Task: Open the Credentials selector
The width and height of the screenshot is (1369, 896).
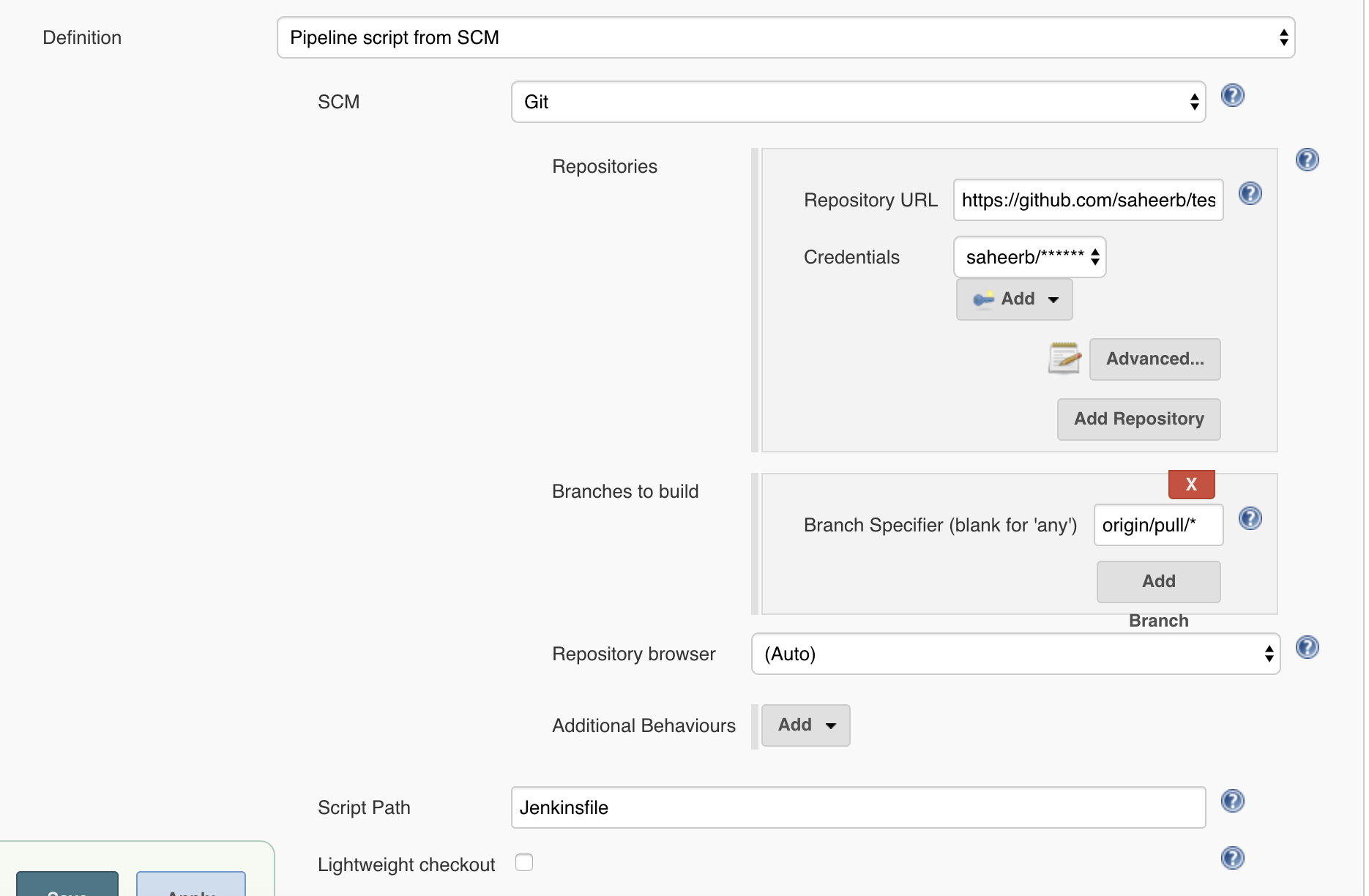Action: (1029, 258)
